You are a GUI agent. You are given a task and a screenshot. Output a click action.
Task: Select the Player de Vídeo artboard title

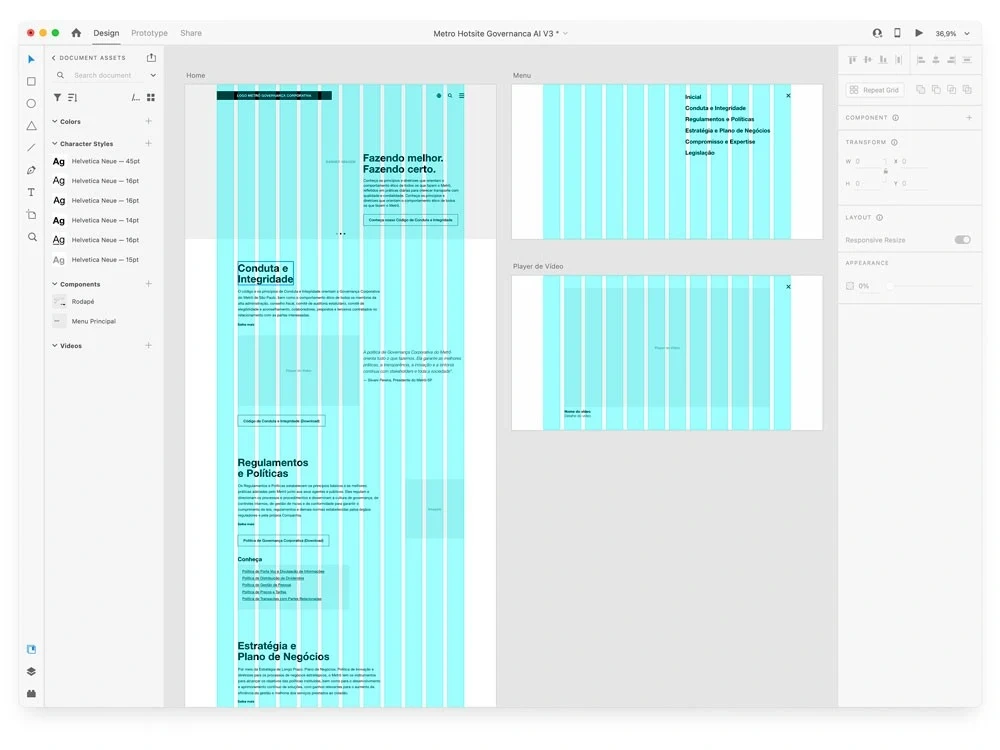(x=538, y=267)
